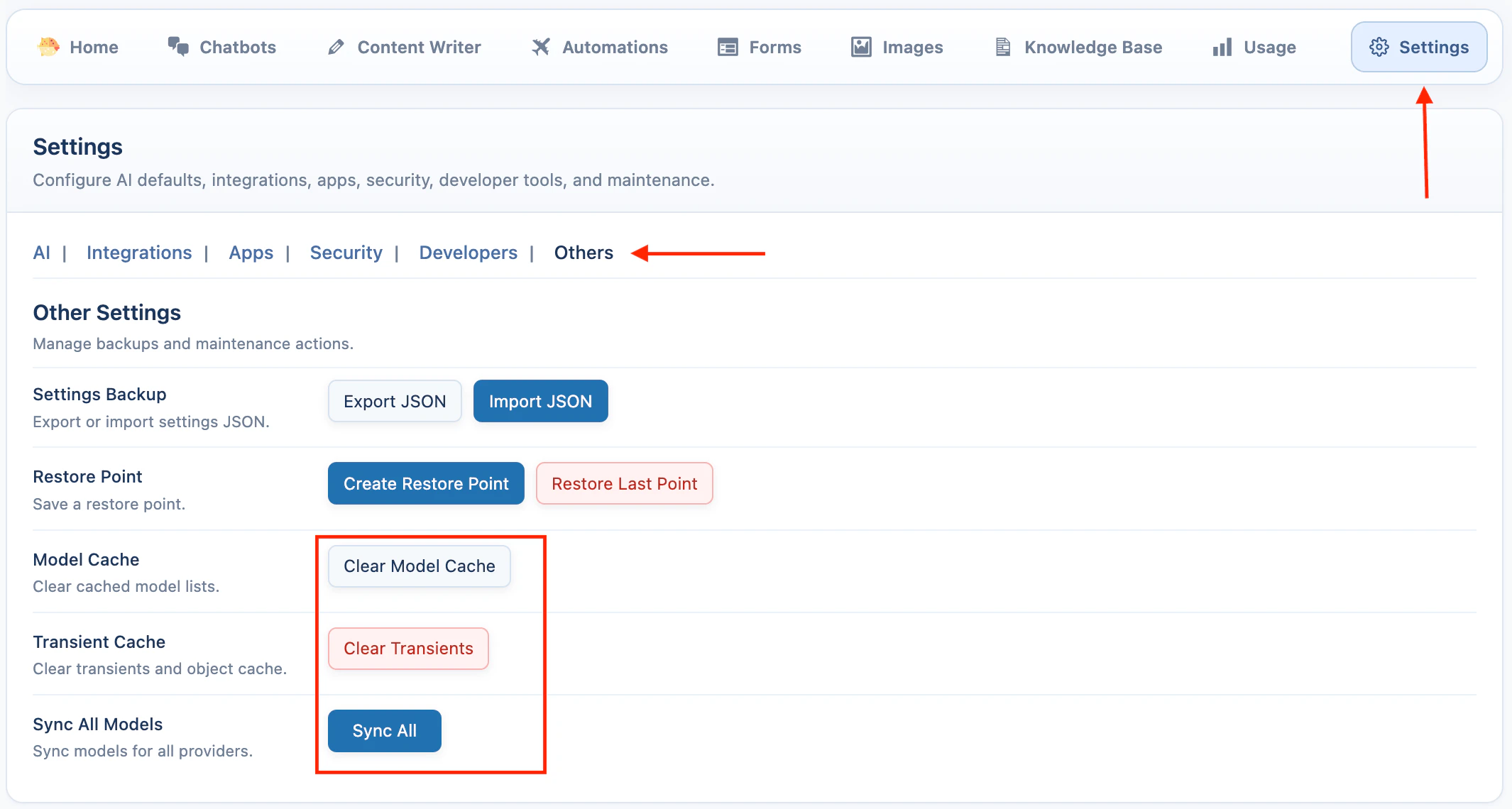The width and height of the screenshot is (1512, 809).
Task: Export settings as JSON
Action: pyautogui.click(x=395, y=401)
